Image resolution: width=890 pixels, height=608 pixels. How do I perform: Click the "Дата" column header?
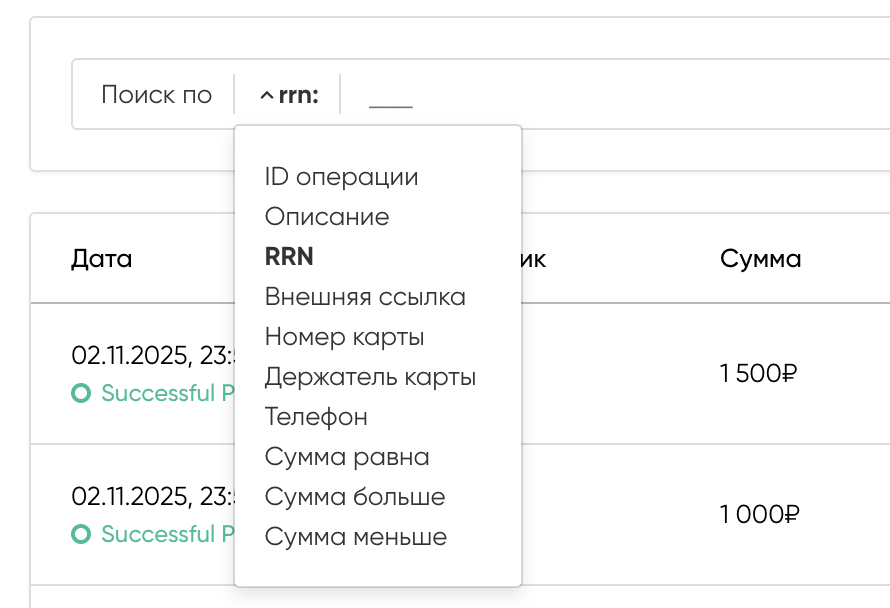pos(102,259)
